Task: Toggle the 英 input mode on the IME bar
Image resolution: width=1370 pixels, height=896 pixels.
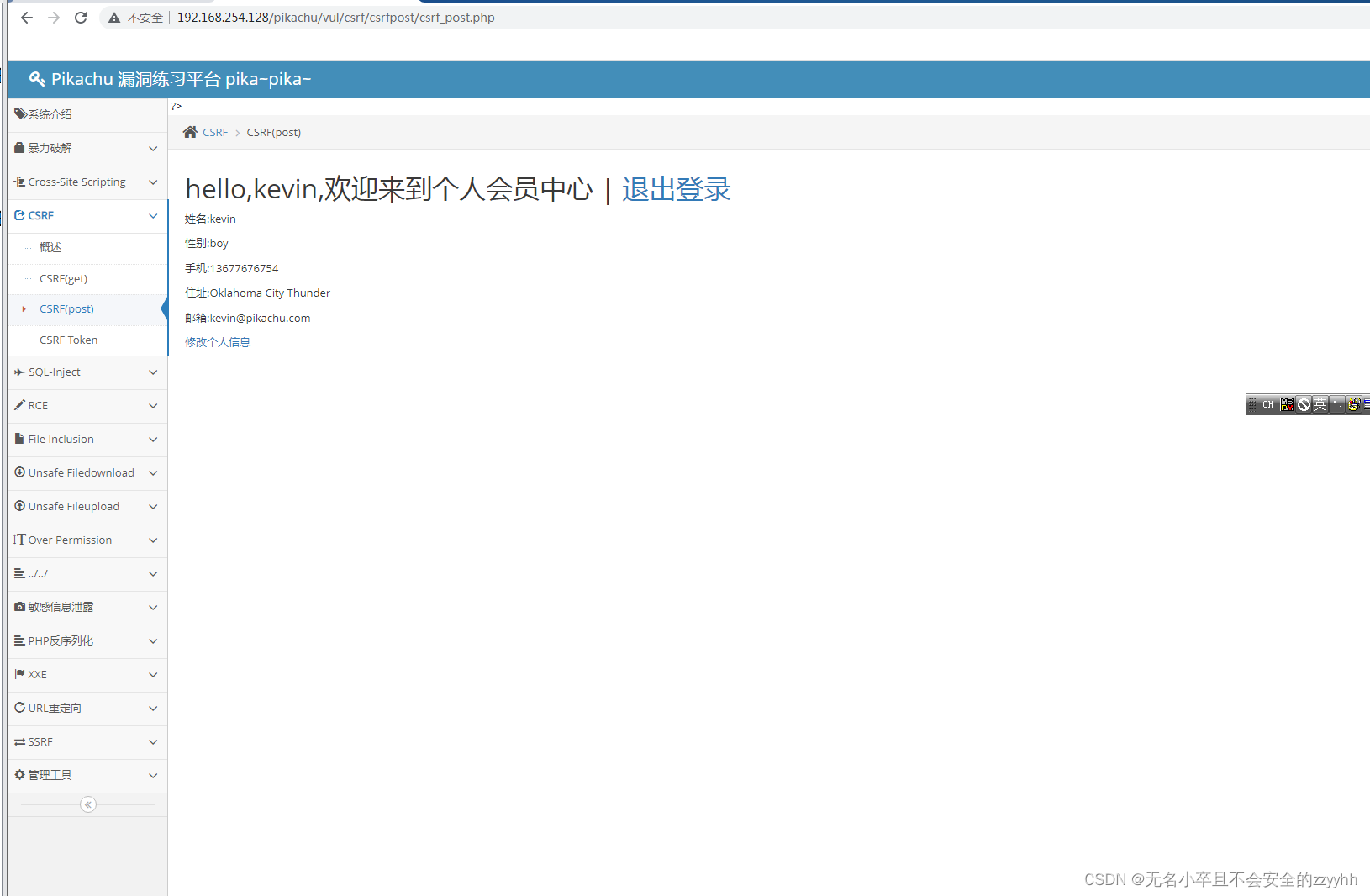Action: tap(1320, 404)
